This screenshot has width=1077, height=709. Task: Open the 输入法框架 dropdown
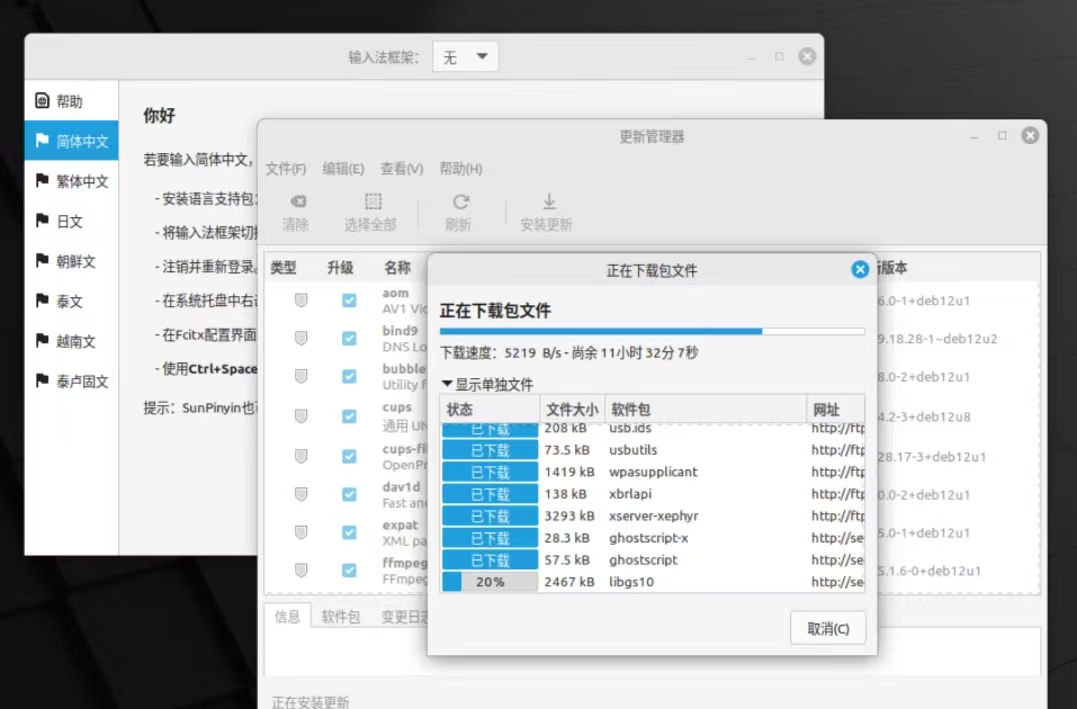point(465,57)
